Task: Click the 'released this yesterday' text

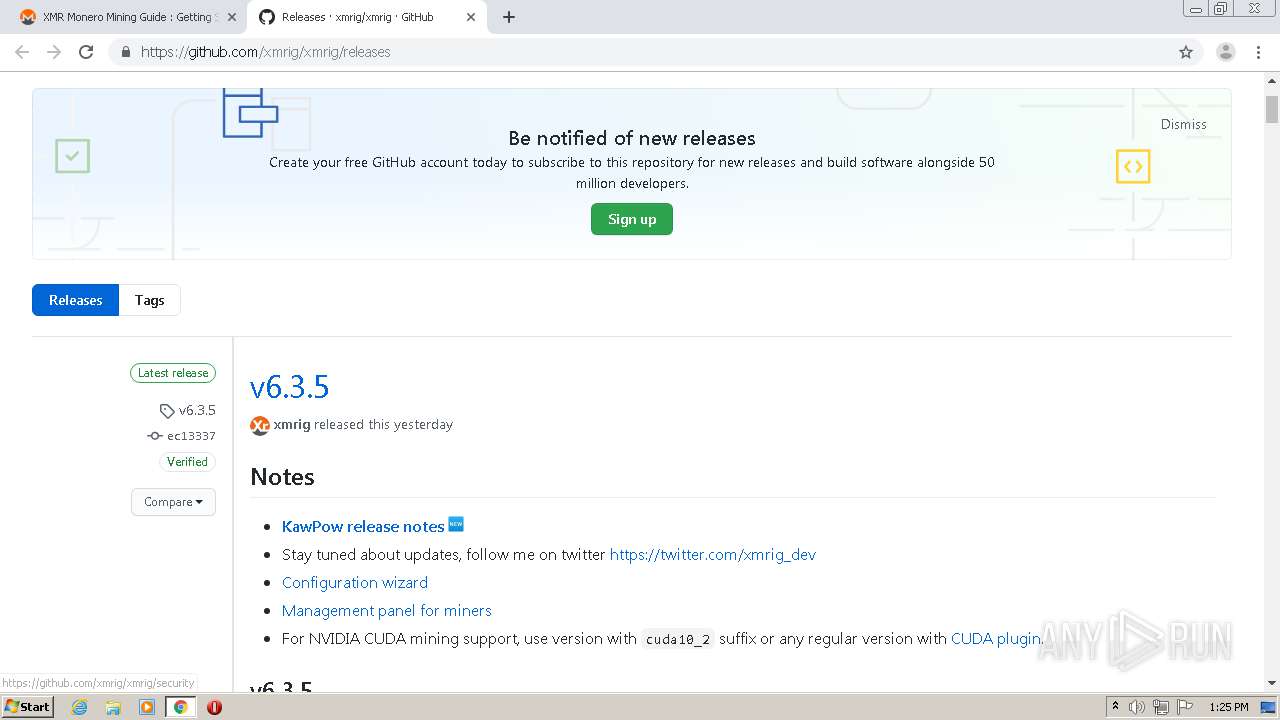Action: click(x=383, y=424)
